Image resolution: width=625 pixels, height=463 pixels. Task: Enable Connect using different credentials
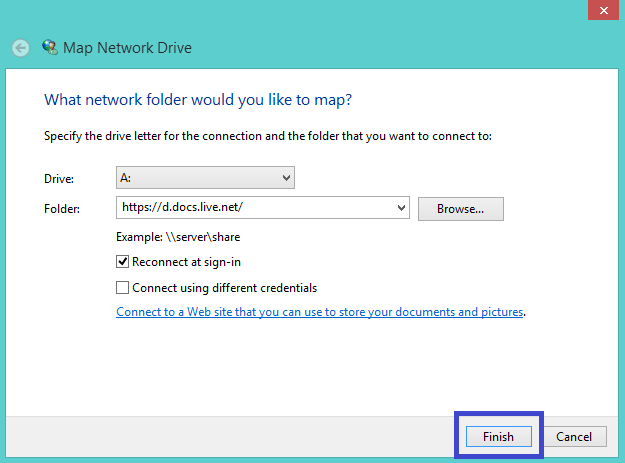coord(122,288)
